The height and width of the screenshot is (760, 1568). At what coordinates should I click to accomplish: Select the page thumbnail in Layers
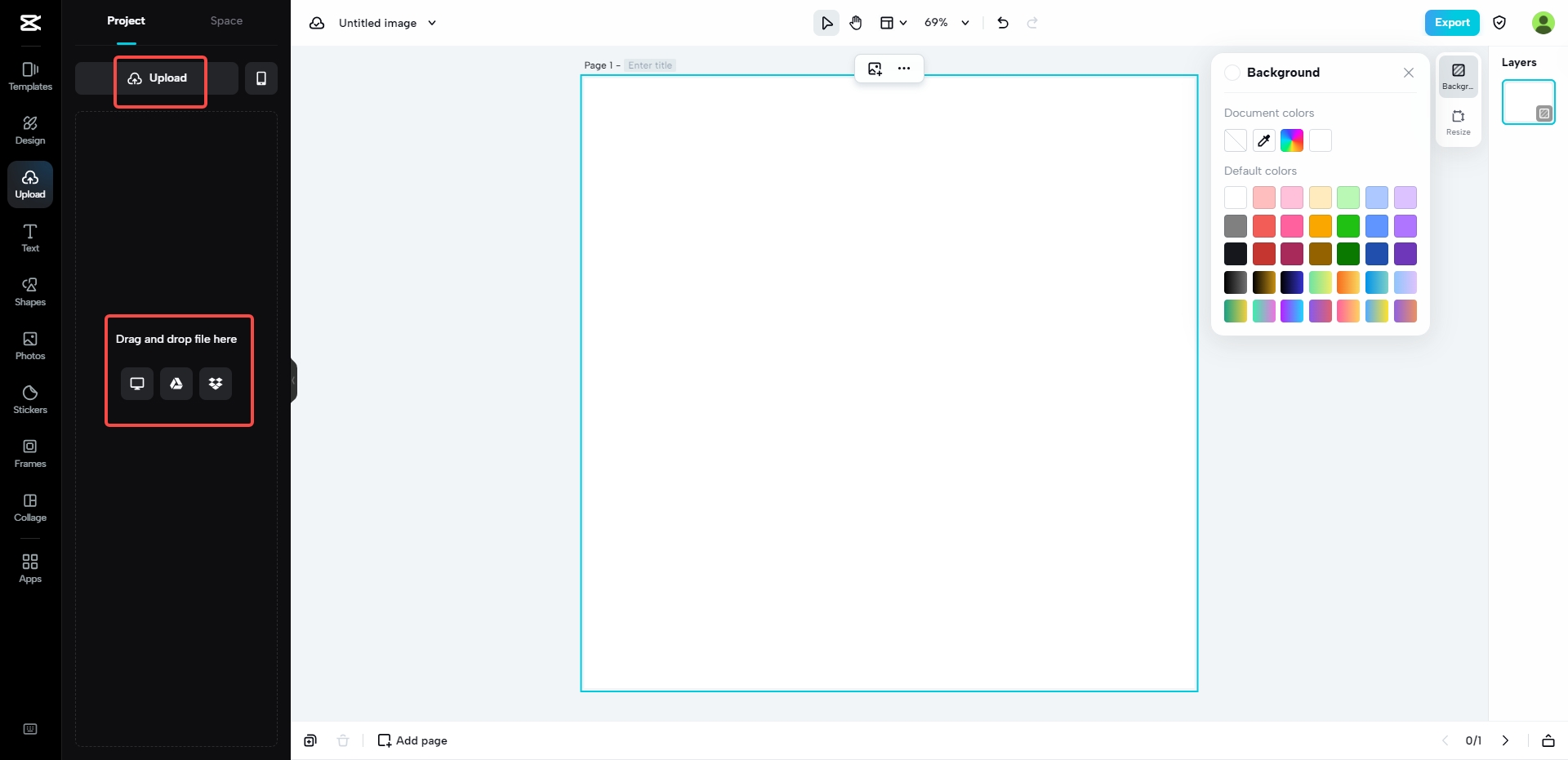(x=1528, y=102)
